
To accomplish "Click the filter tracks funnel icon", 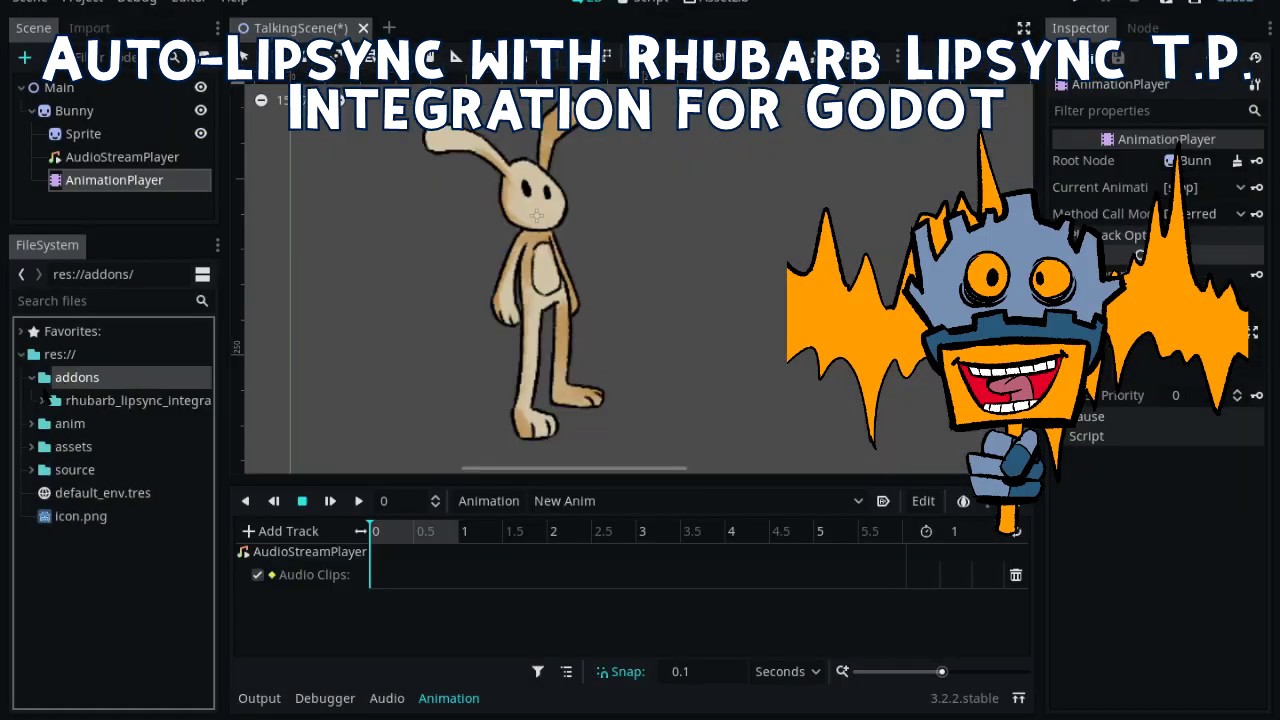I will click(537, 672).
